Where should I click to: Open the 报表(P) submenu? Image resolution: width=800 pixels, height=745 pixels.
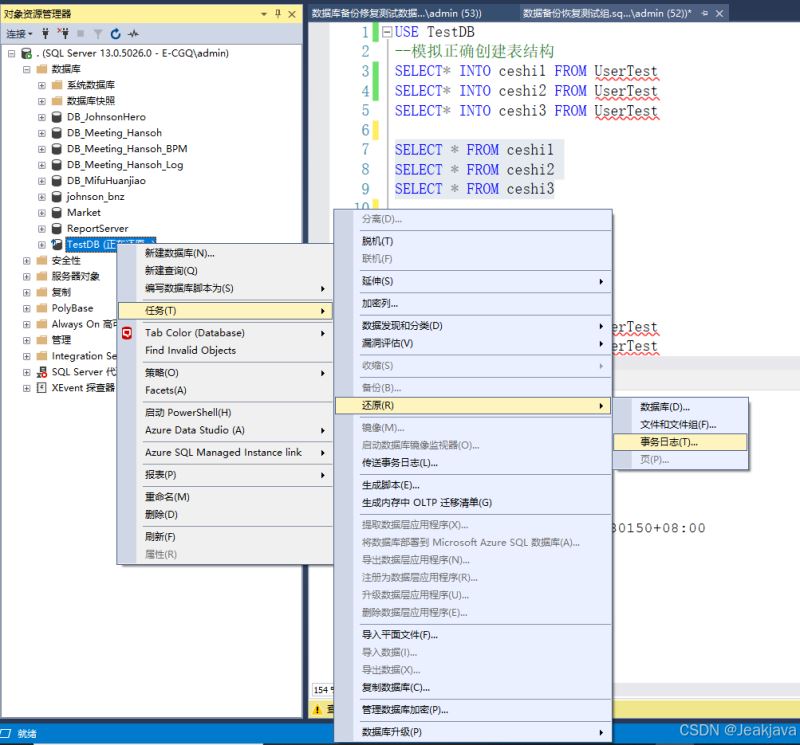pos(225,475)
